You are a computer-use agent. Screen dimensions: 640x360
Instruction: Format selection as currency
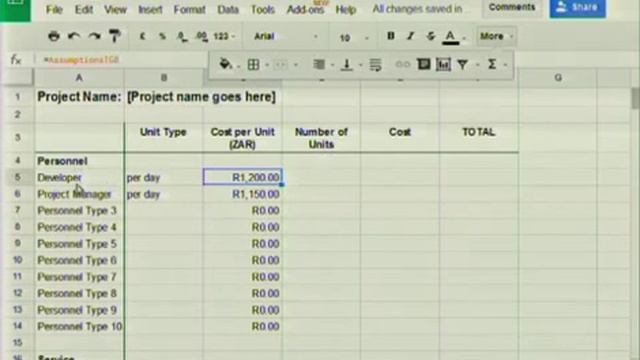tap(142, 36)
